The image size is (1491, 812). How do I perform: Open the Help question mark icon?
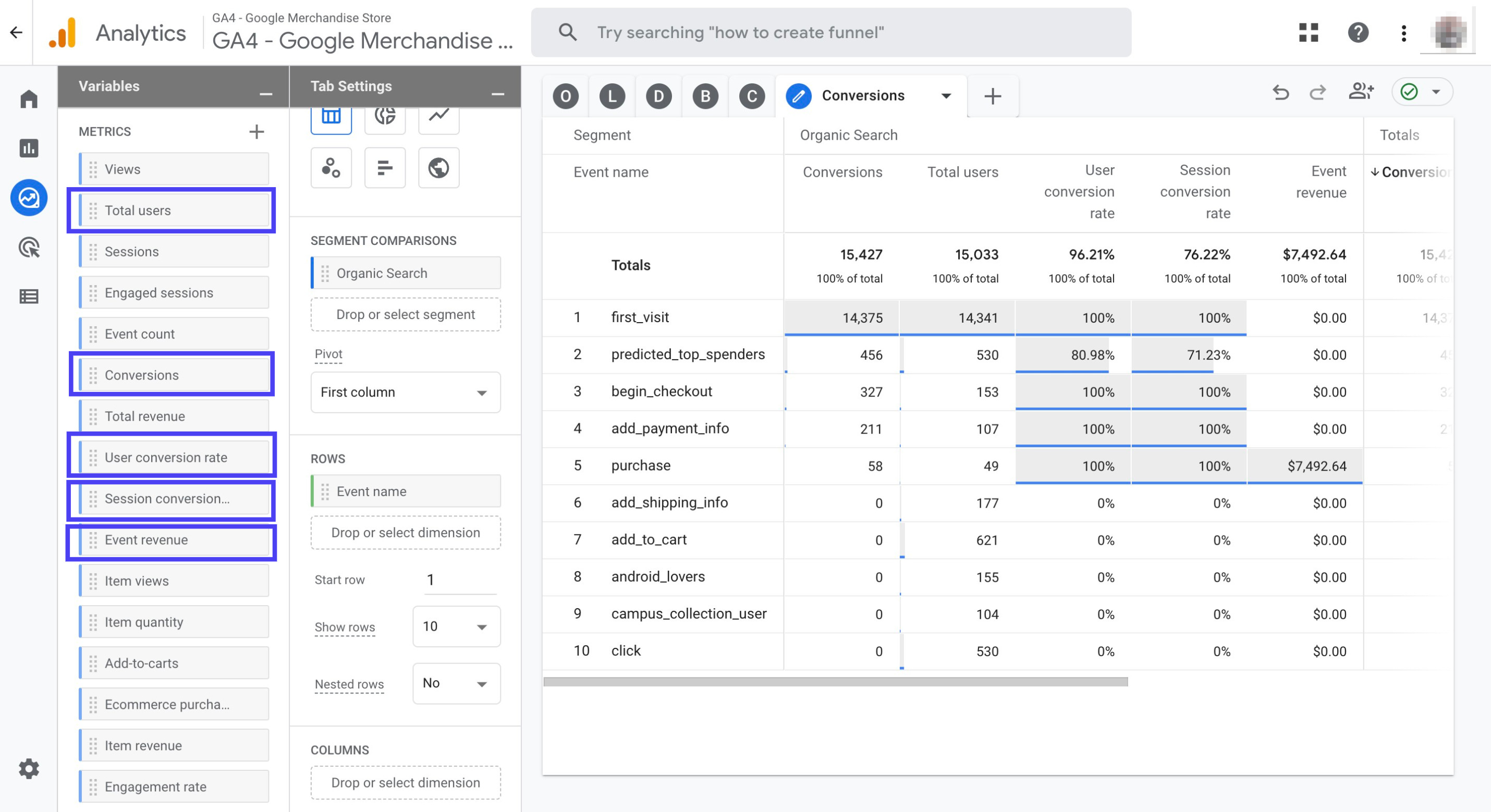1358,32
